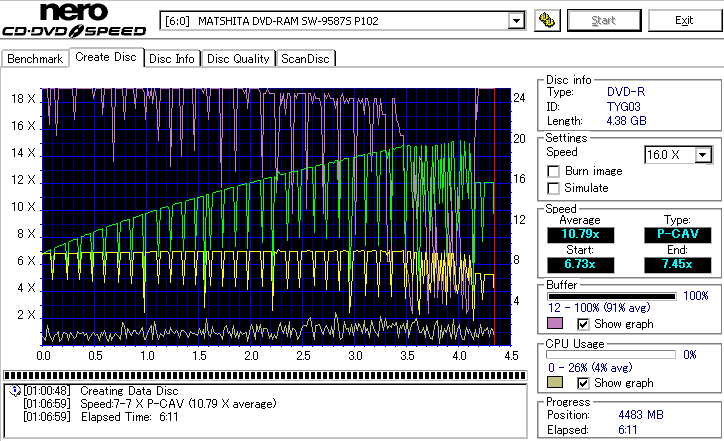Go to the ScanDisc tab
Screen dimensions: 724x441
[x=305, y=59]
